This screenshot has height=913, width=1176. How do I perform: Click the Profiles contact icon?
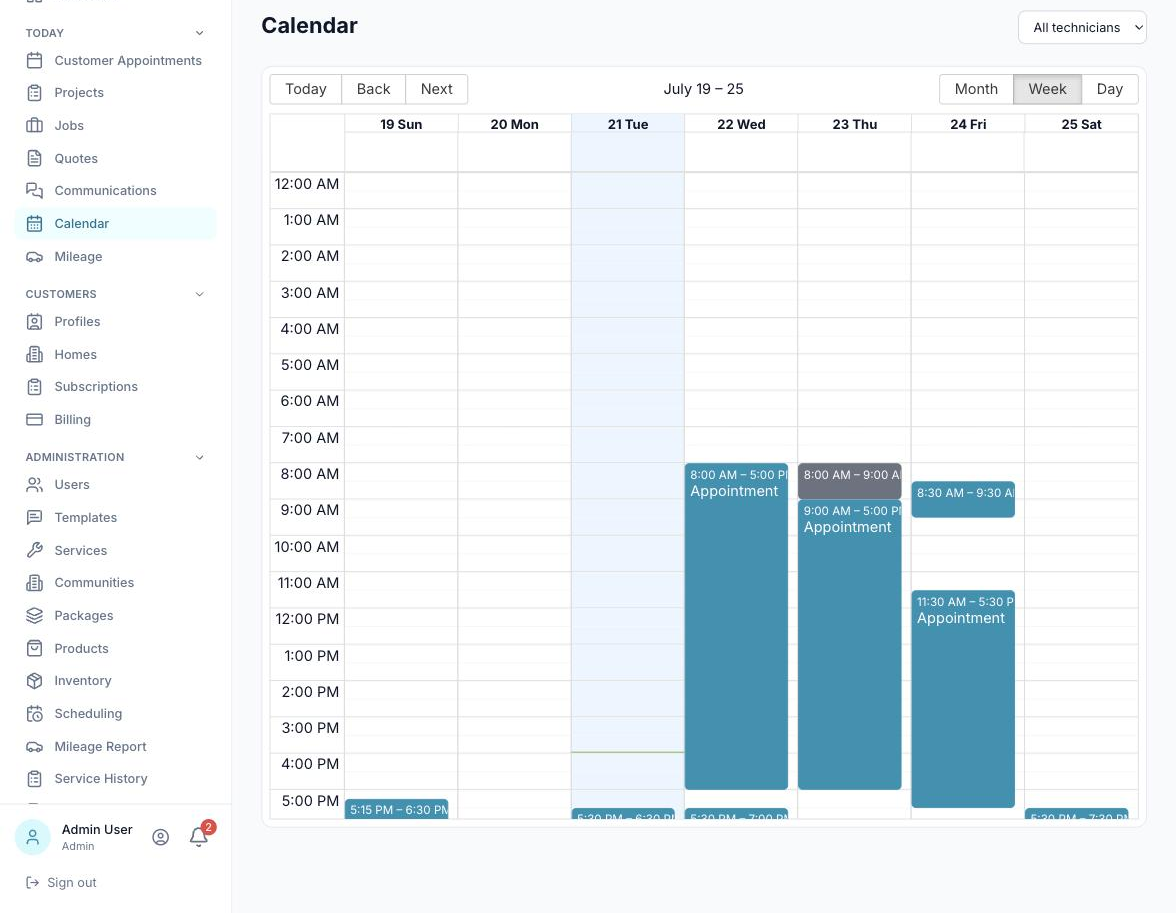[x=34, y=322]
